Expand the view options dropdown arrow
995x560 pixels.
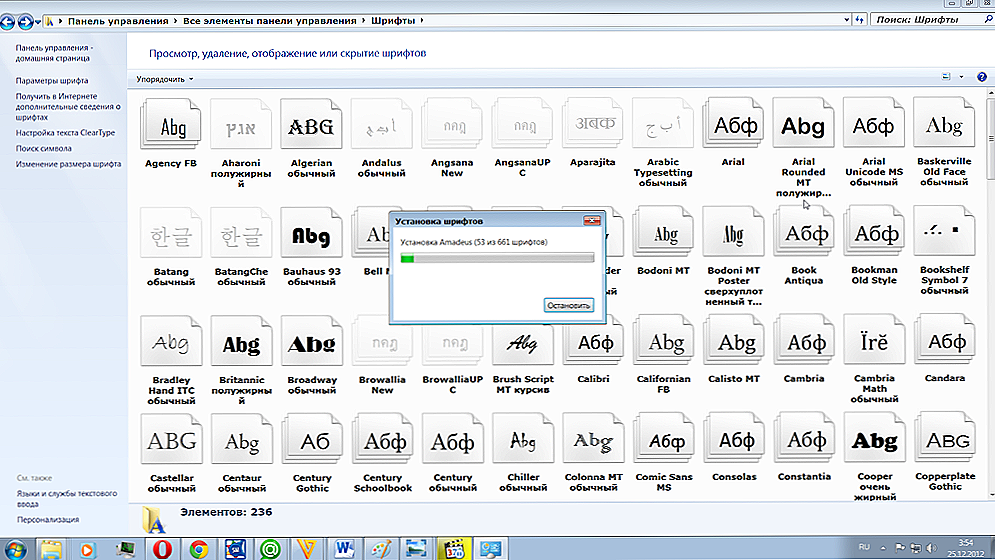click(961, 77)
